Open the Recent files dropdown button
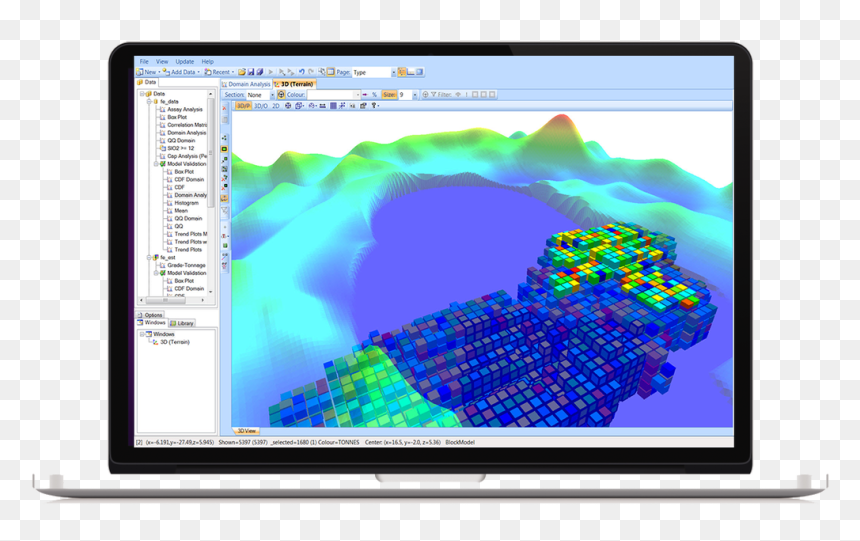The image size is (860, 541). [x=218, y=72]
